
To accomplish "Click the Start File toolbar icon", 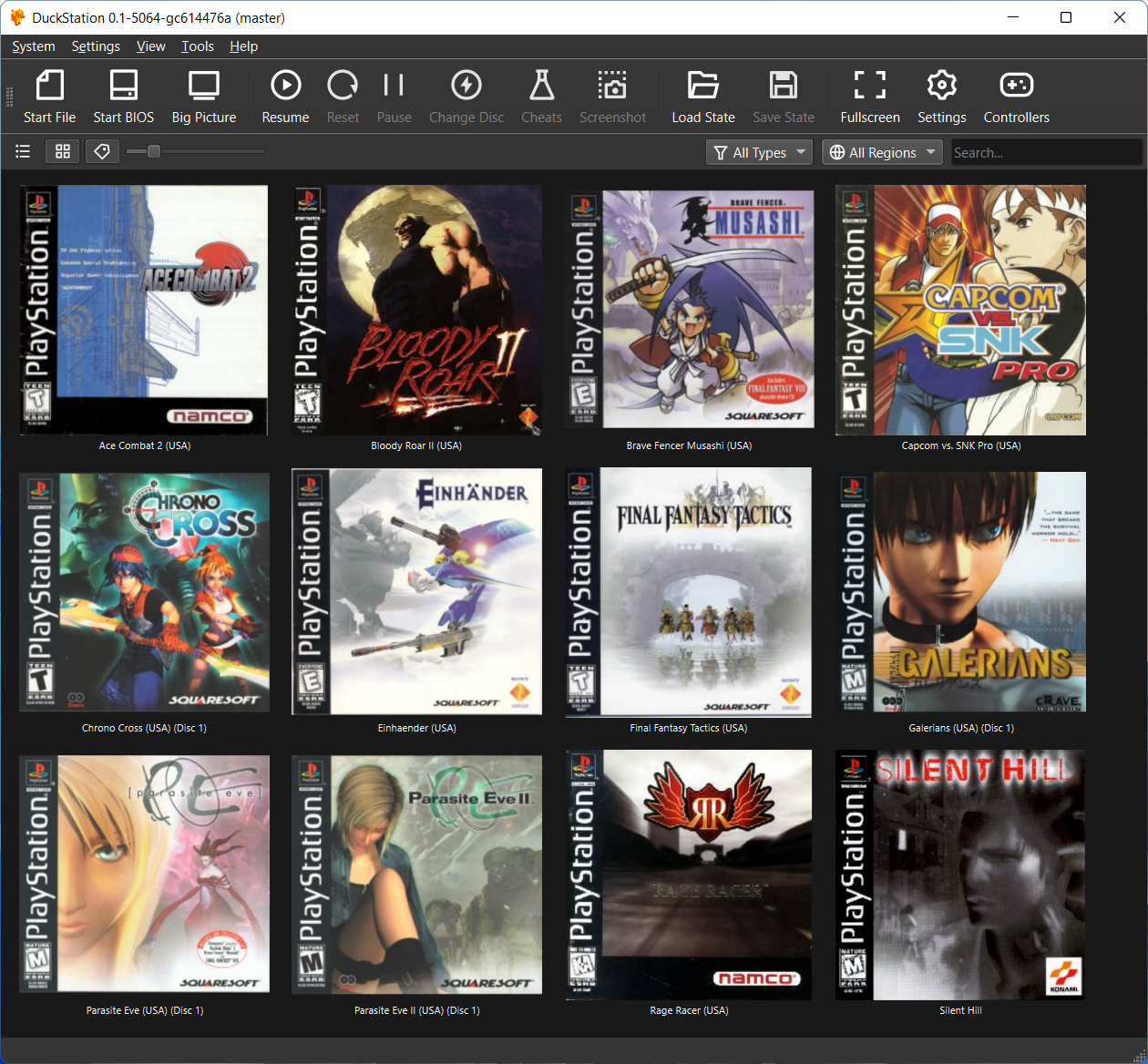I will click(x=49, y=86).
